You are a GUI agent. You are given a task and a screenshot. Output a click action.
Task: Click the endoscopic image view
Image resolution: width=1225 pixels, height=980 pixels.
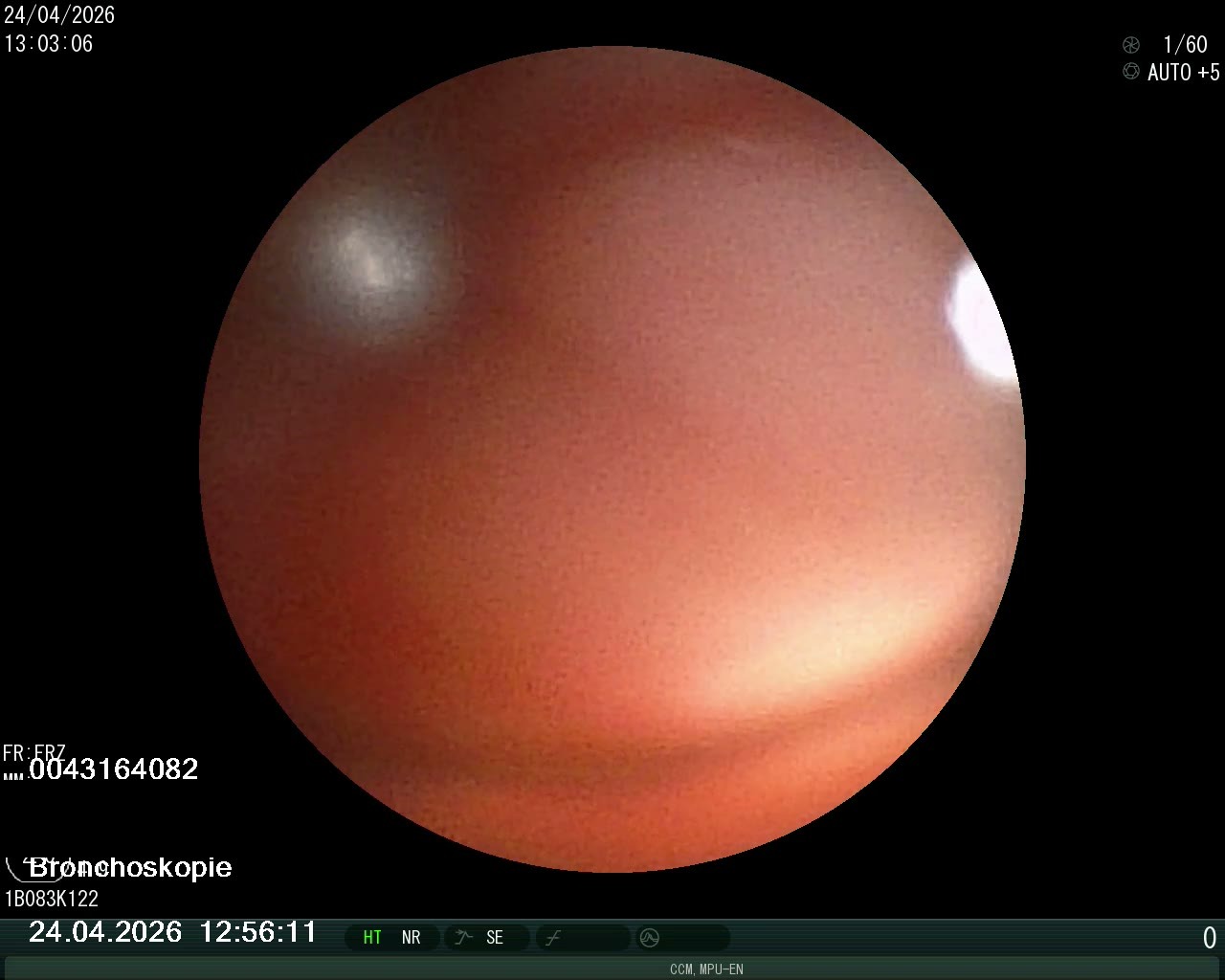click(x=612, y=459)
